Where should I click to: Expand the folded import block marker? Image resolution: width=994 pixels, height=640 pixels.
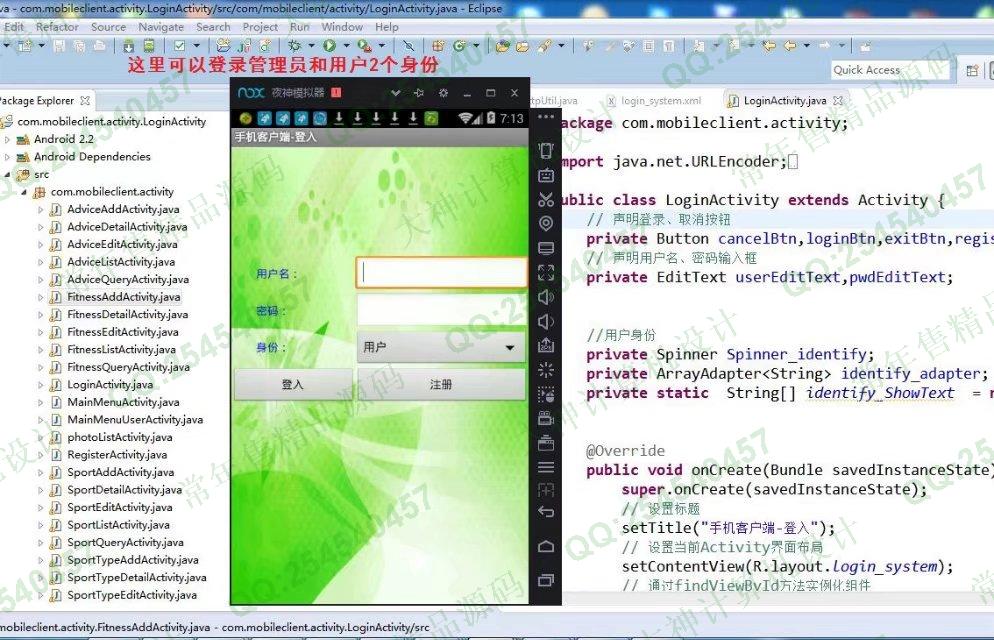point(792,162)
